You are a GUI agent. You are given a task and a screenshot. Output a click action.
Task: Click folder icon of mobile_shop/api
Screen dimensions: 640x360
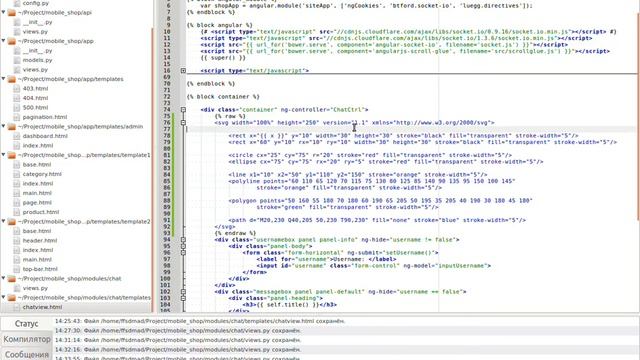click(12, 13)
